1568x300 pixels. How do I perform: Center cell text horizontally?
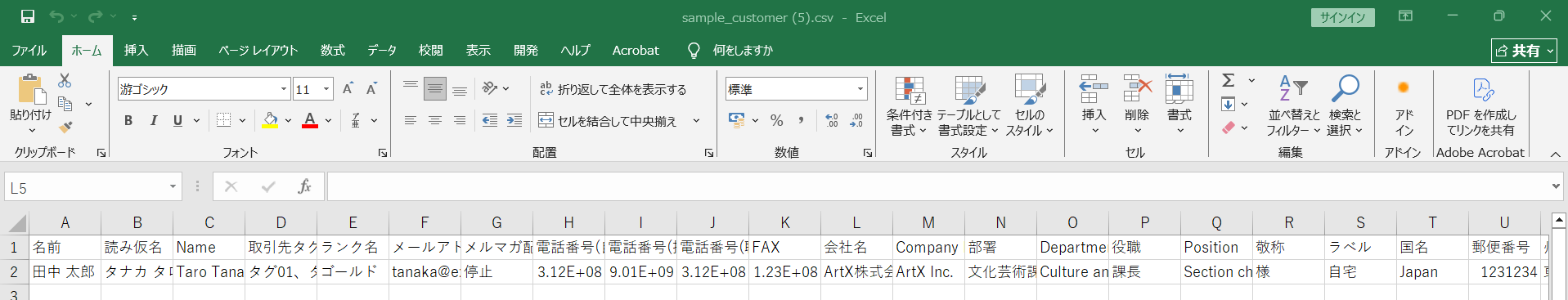pos(435,120)
